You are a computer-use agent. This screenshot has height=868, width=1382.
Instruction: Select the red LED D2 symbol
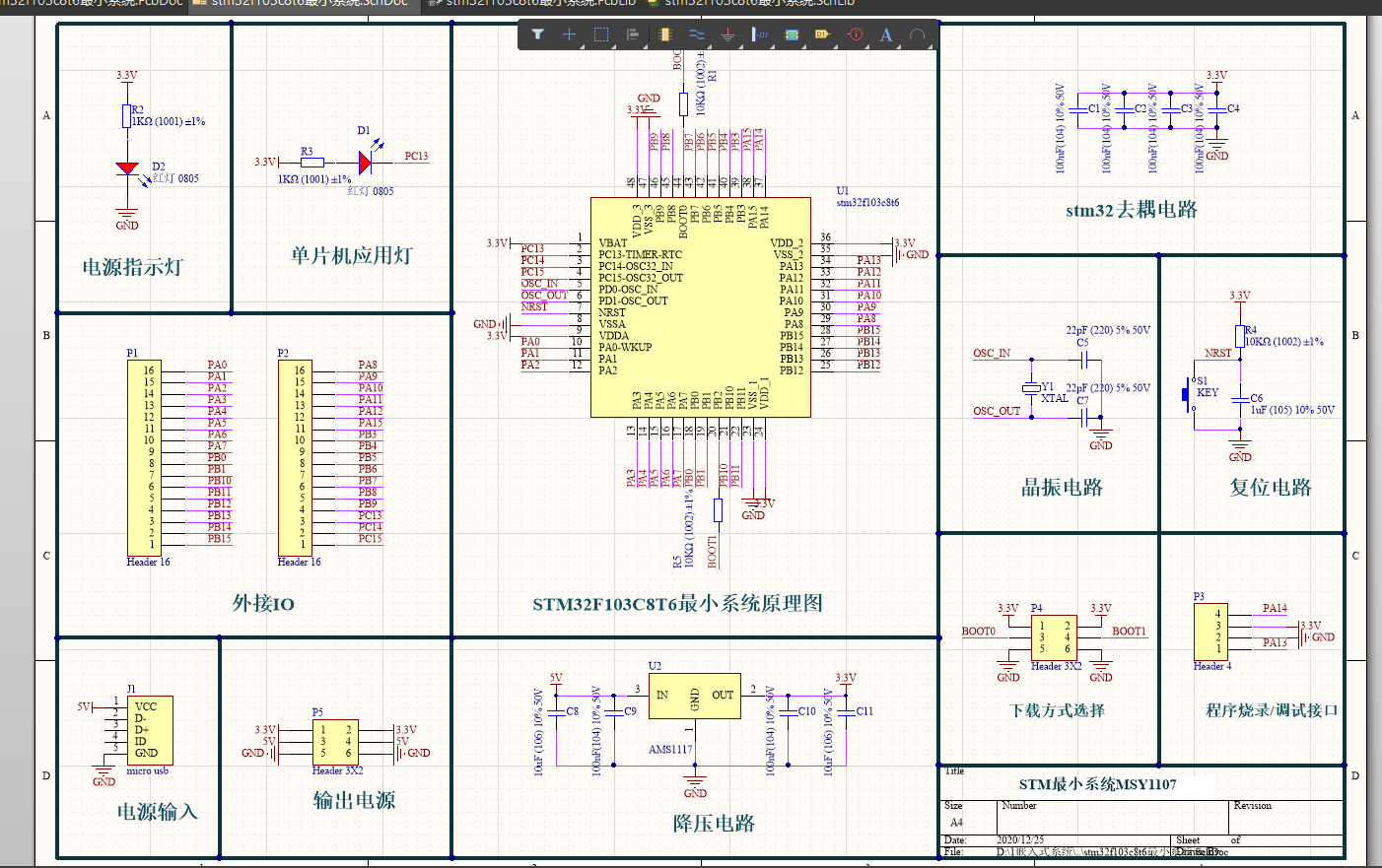click(127, 169)
